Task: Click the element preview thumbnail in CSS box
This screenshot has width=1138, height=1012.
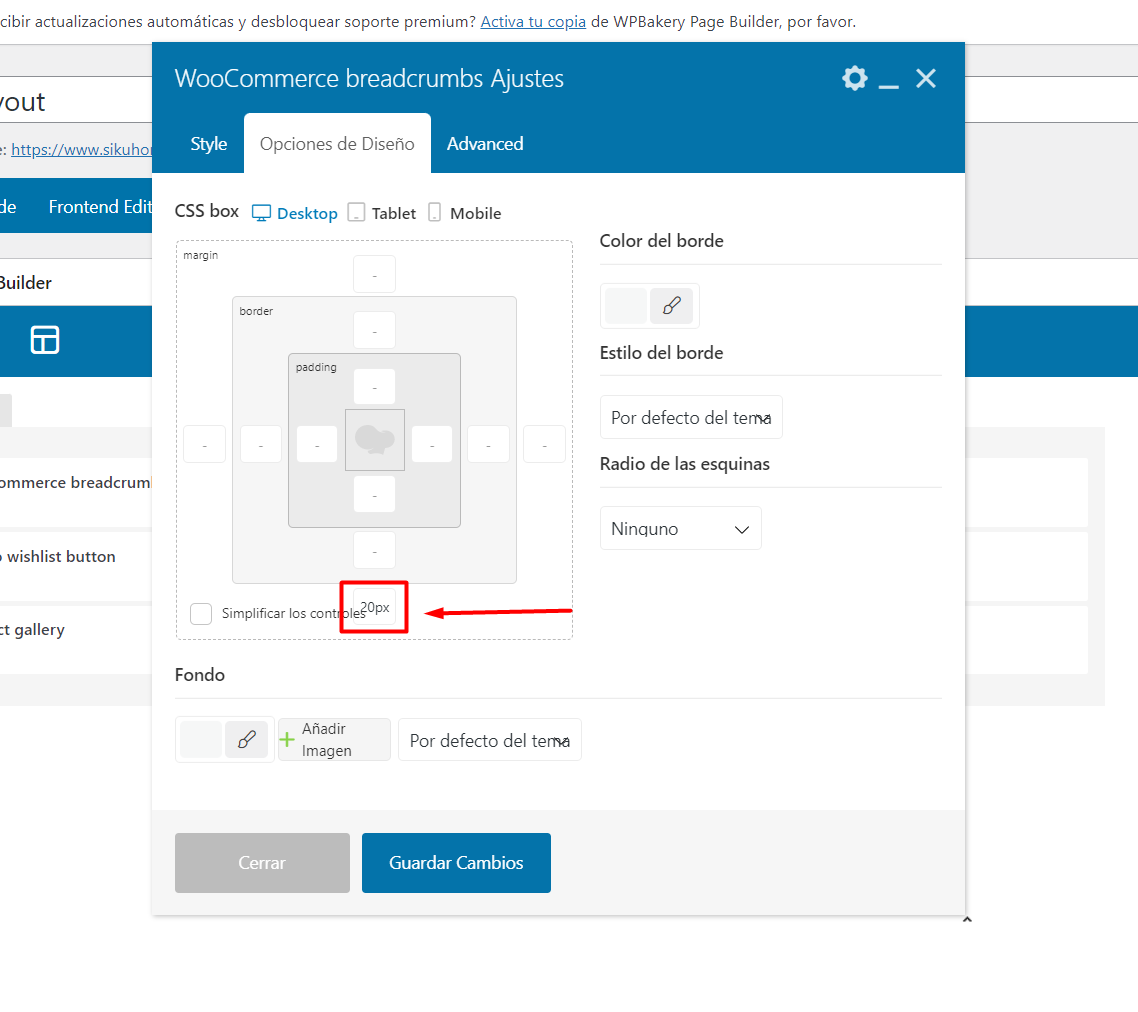Action: (x=374, y=440)
